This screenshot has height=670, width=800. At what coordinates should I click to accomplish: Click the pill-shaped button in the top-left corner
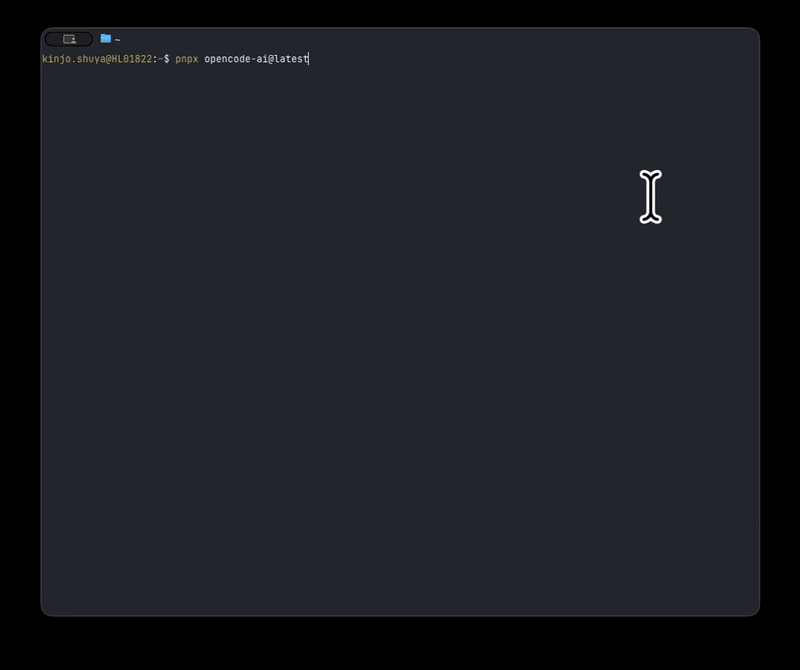68,39
